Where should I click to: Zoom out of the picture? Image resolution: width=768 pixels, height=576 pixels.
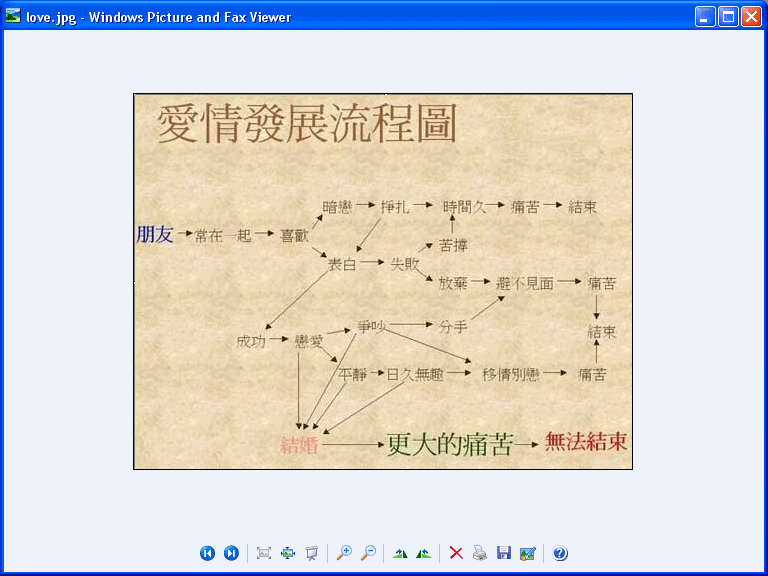[x=368, y=553]
